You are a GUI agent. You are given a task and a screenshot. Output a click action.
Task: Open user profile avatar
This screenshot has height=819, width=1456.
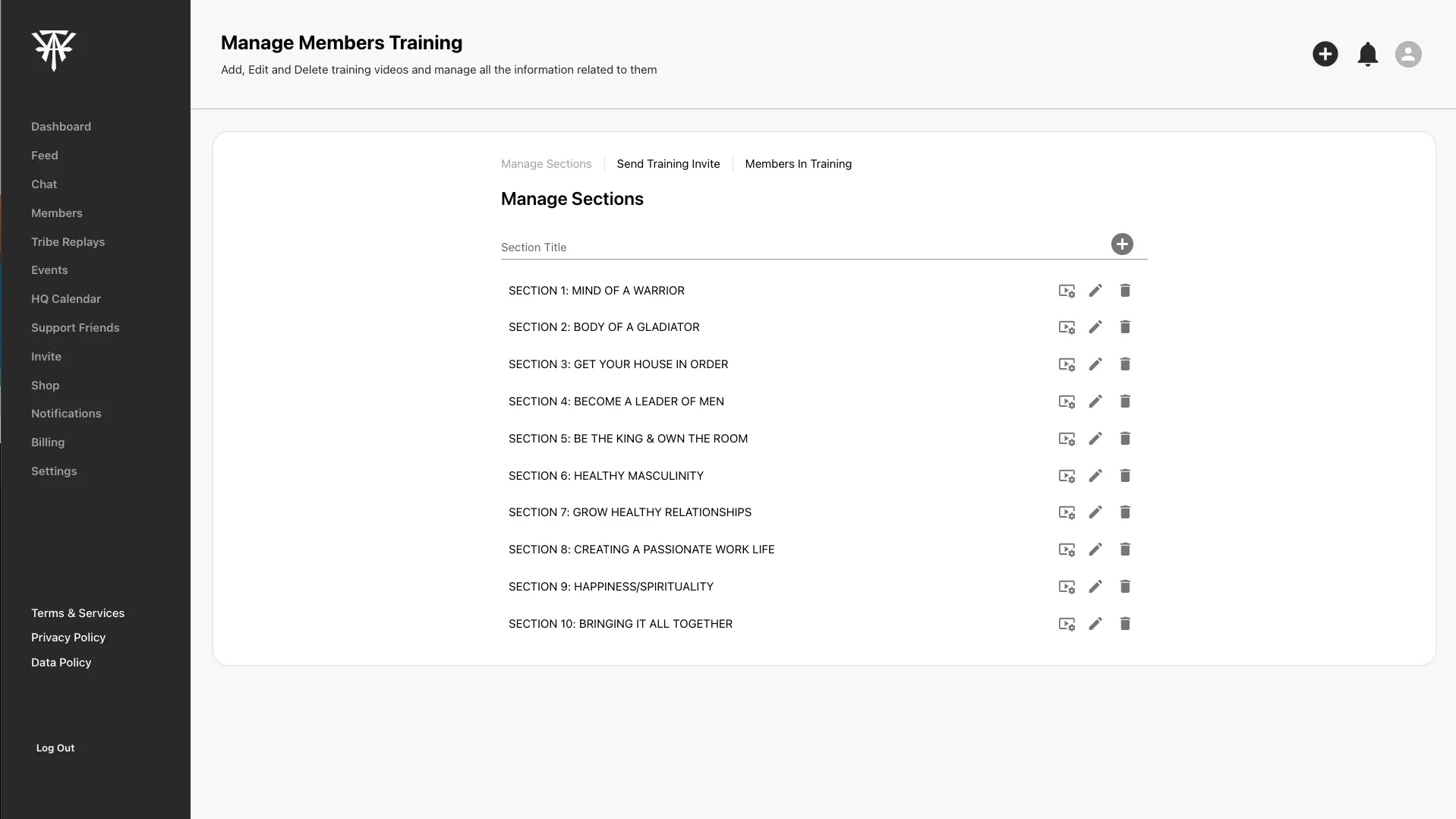1408,54
